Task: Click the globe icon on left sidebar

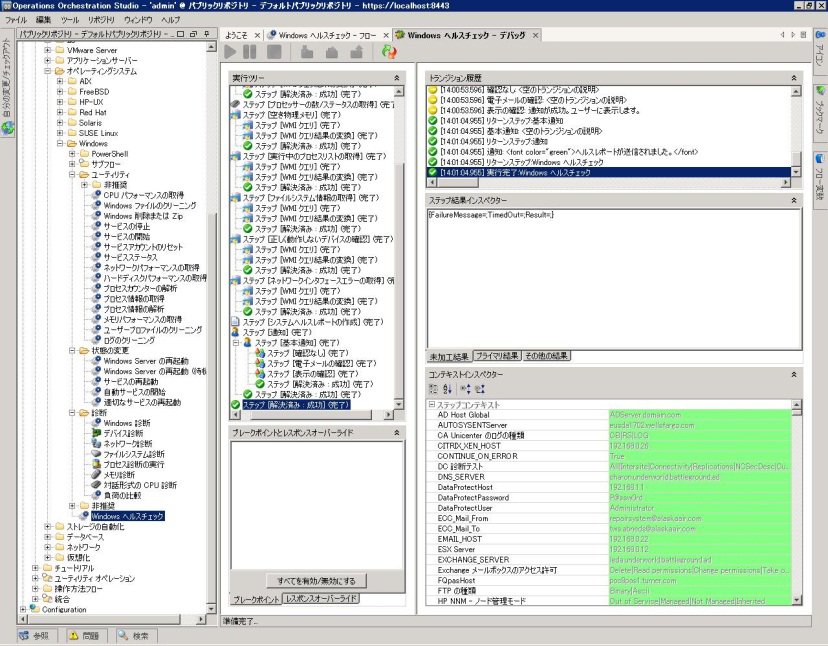Action: [x=7, y=128]
